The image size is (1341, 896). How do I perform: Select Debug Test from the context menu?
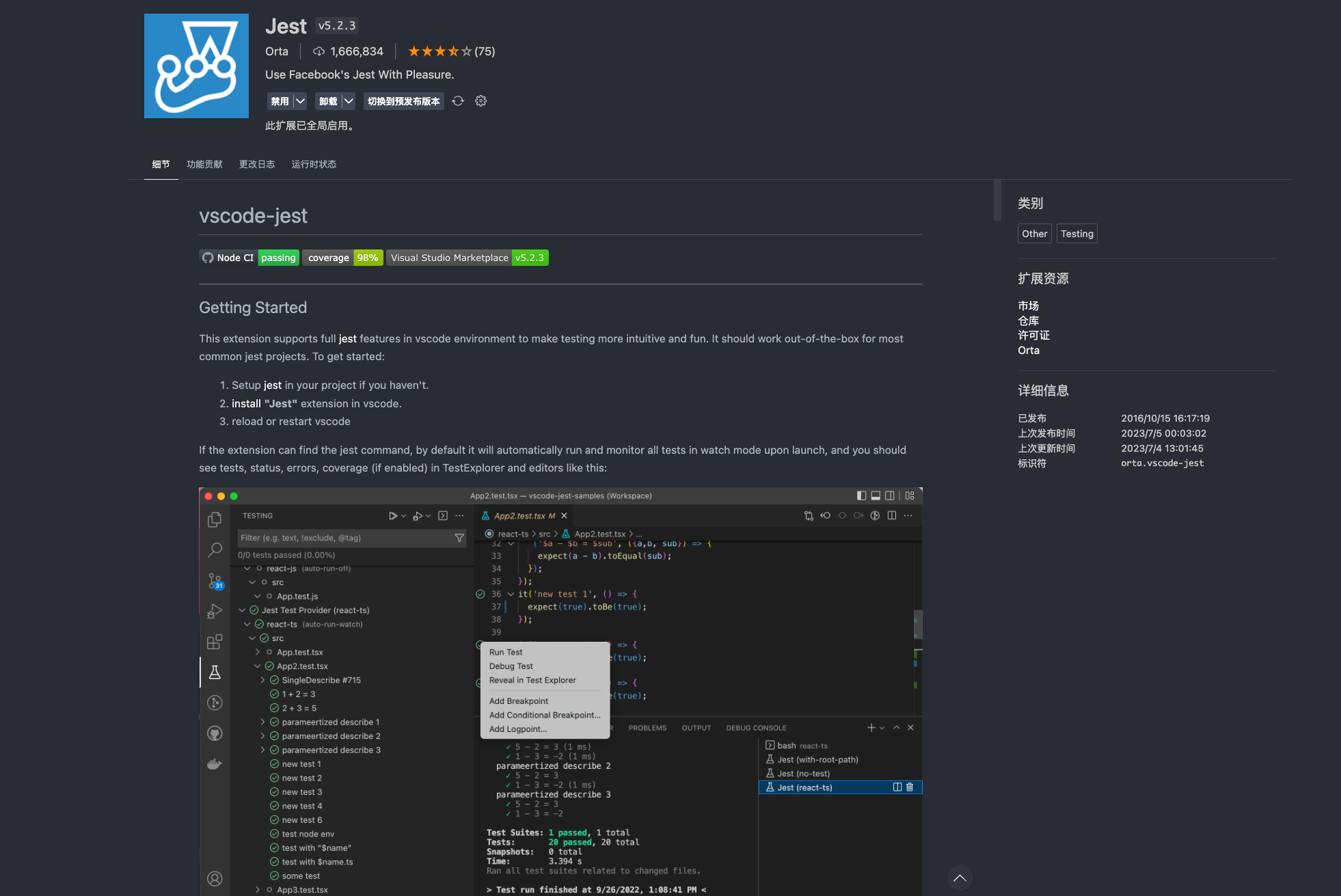511,666
